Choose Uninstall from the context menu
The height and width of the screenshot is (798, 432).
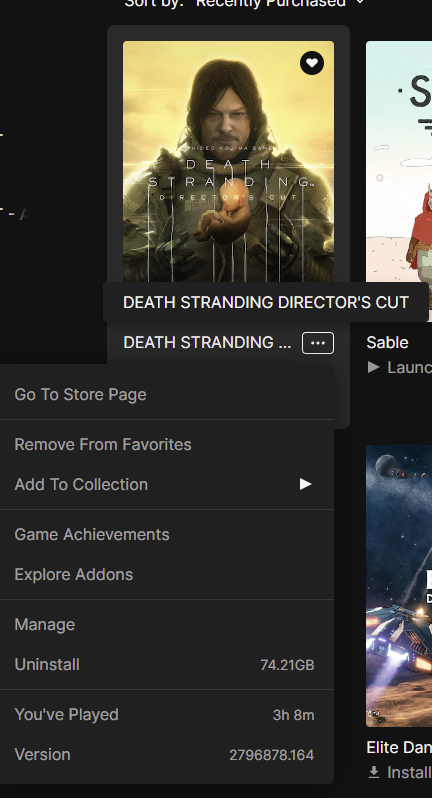[167, 664]
